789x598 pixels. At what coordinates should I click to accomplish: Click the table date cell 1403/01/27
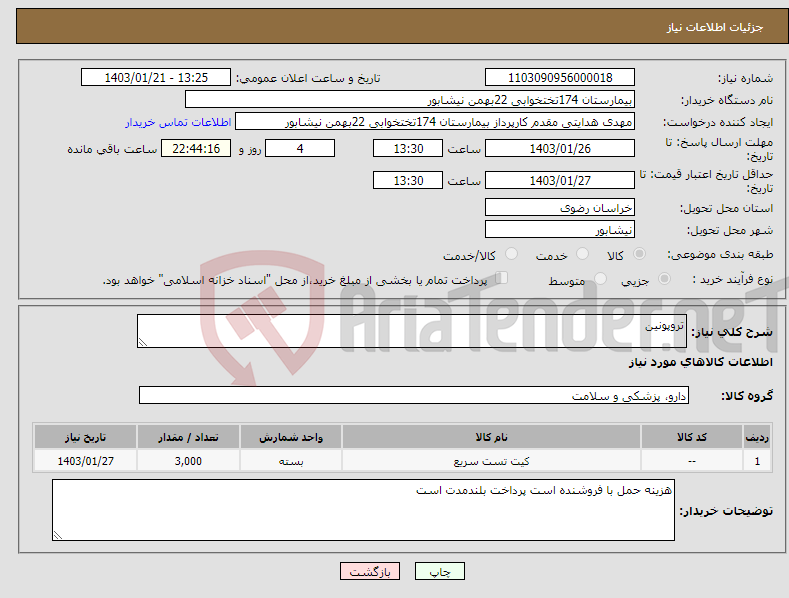tap(86, 461)
